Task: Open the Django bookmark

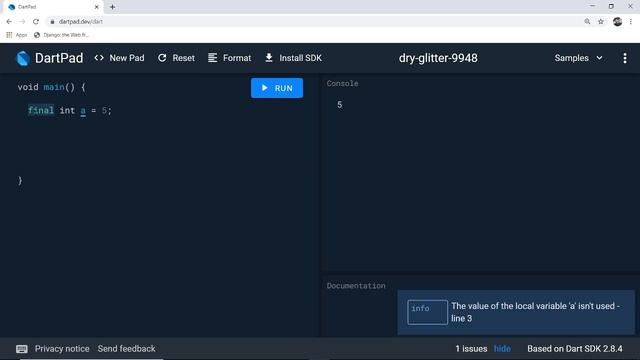Action: pos(62,35)
